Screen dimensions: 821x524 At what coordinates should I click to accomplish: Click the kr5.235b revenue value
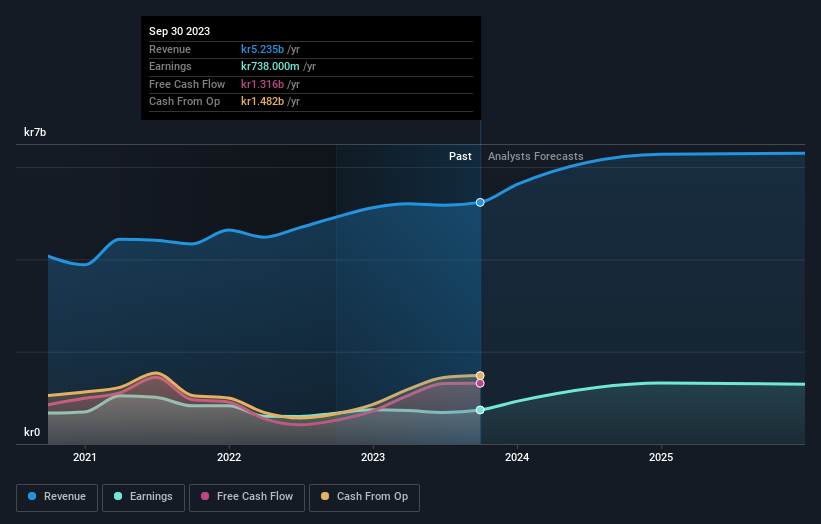(262, 49)
